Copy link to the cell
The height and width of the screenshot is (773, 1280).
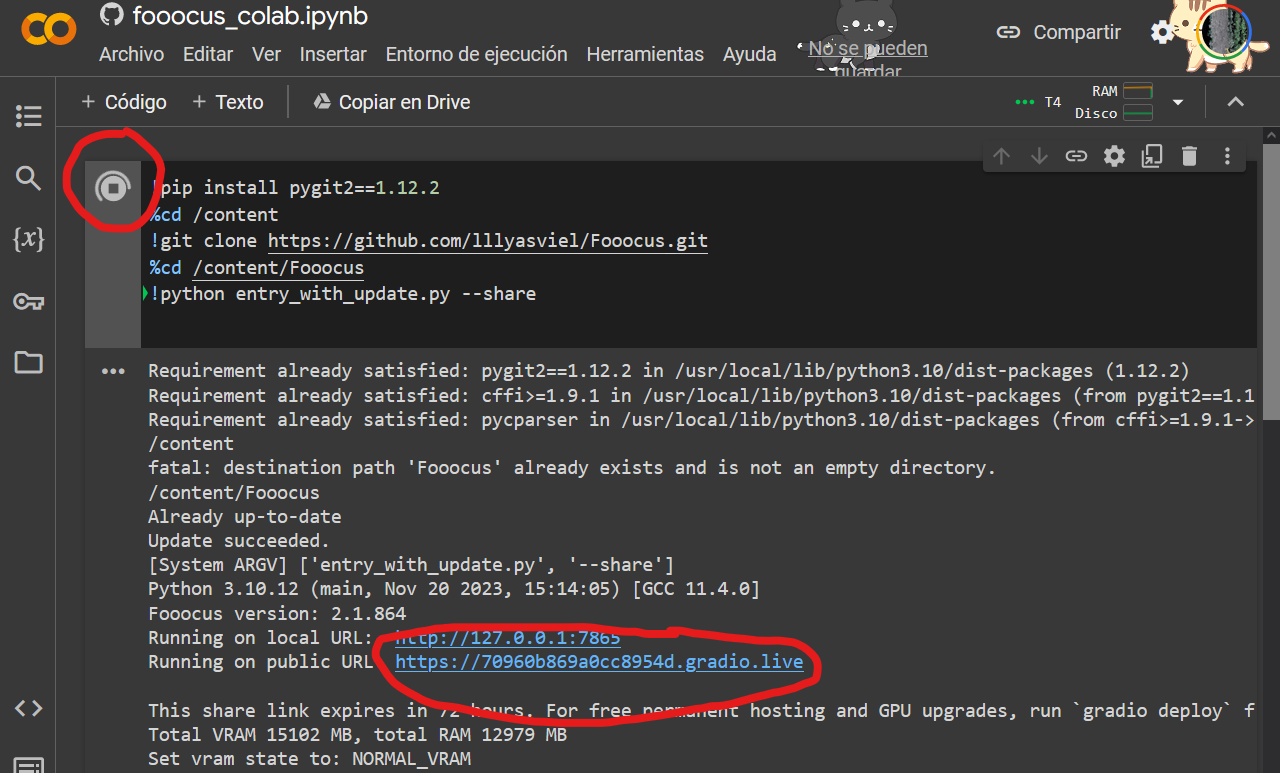[x=1076, y=156]
